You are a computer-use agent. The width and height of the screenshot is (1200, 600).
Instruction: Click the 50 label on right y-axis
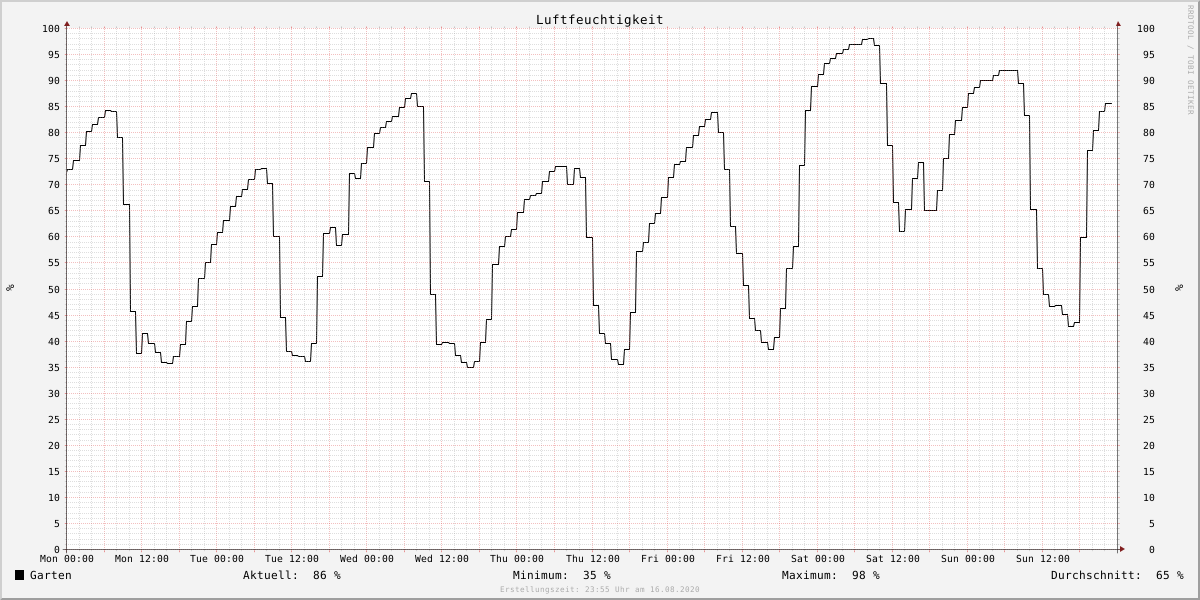1149,289
